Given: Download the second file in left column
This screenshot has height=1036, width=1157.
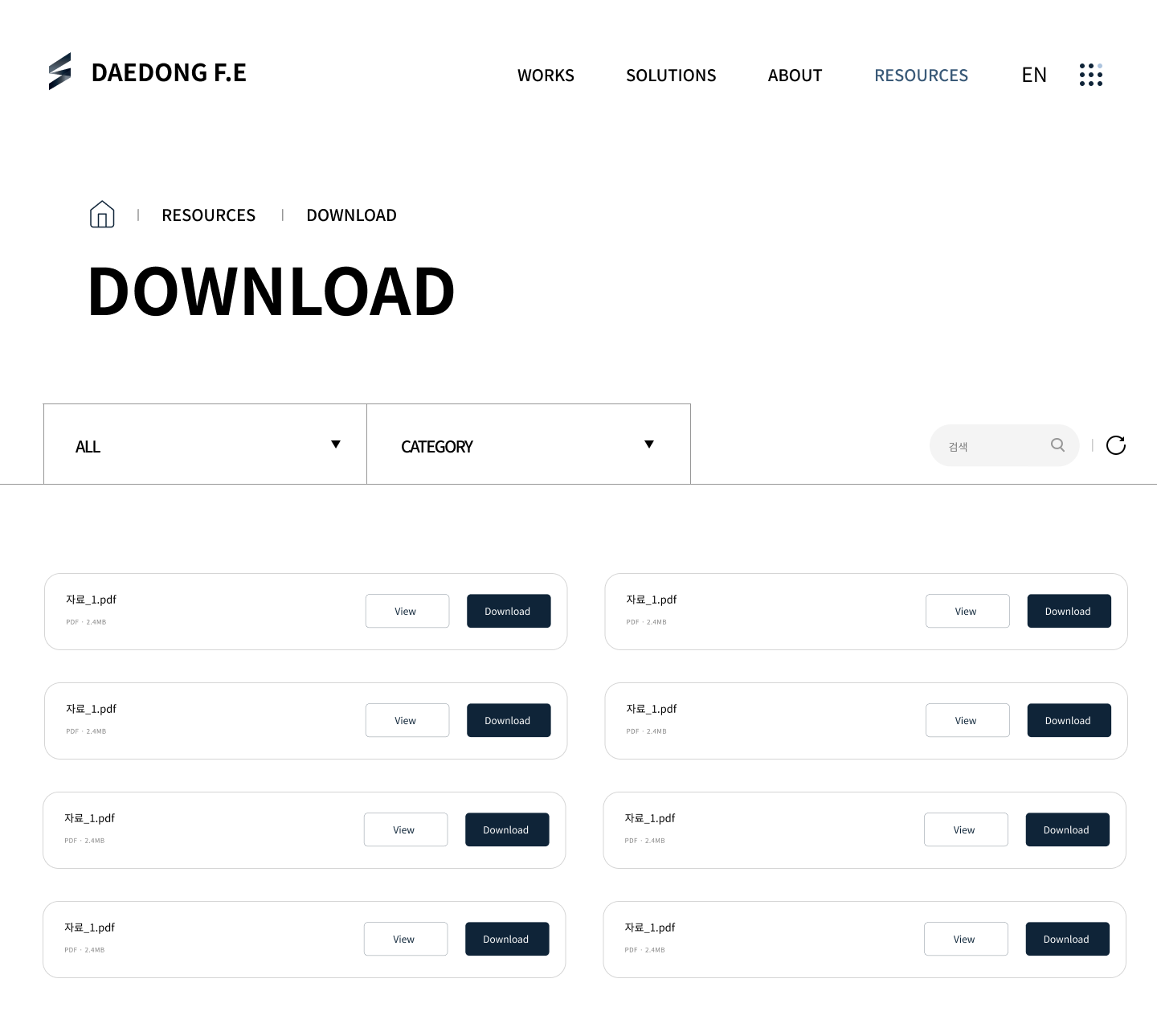Looking at the screenshot, I should (508, 720).
